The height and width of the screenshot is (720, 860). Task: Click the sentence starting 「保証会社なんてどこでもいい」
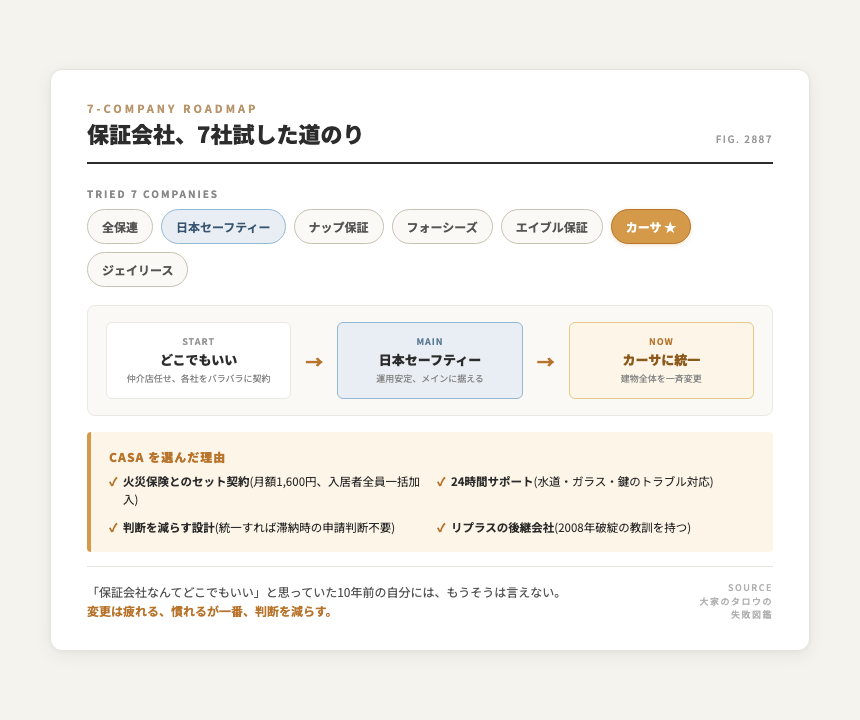[x=326, y=593]
